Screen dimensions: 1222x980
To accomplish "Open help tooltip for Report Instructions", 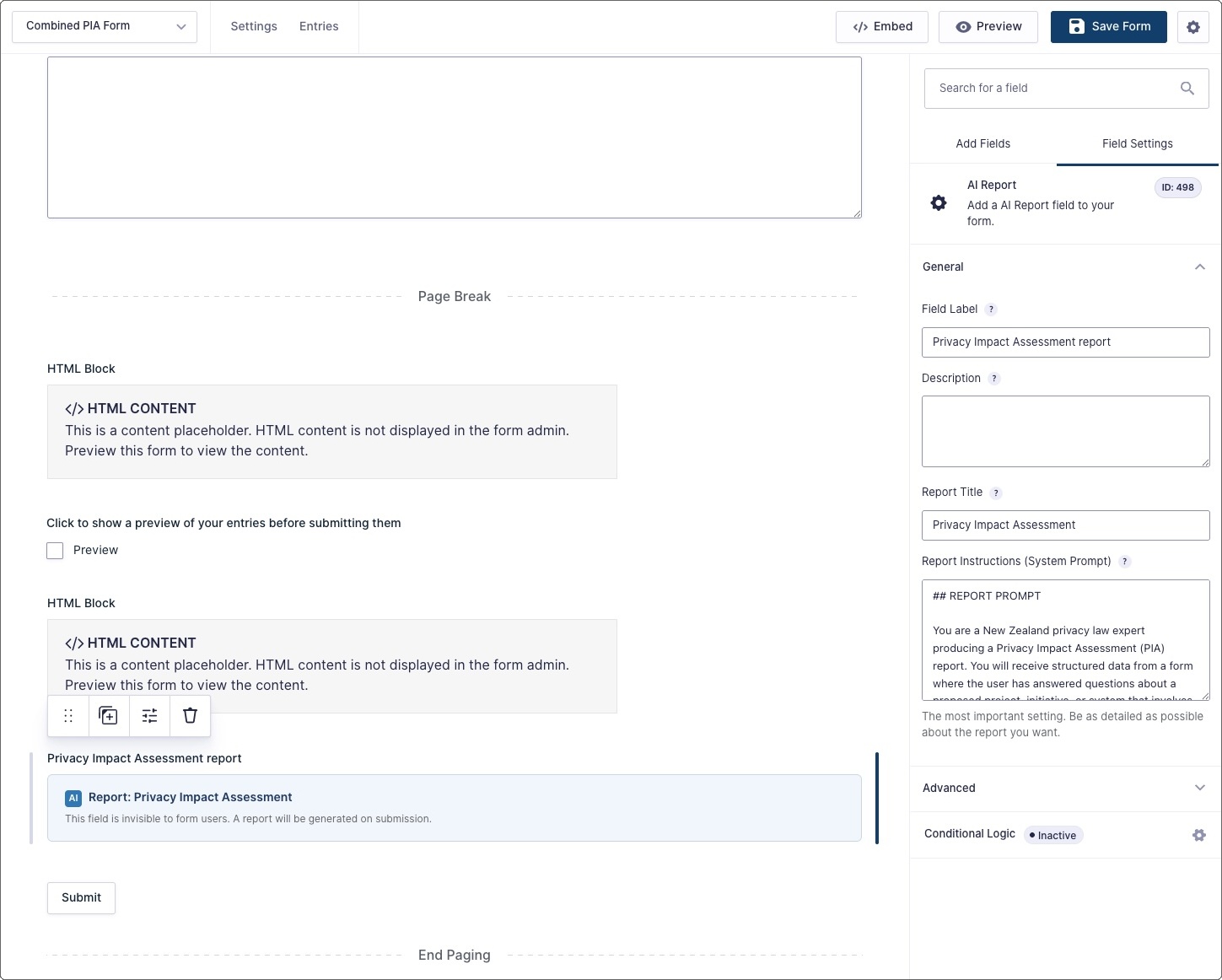I will pos(1124,562).
